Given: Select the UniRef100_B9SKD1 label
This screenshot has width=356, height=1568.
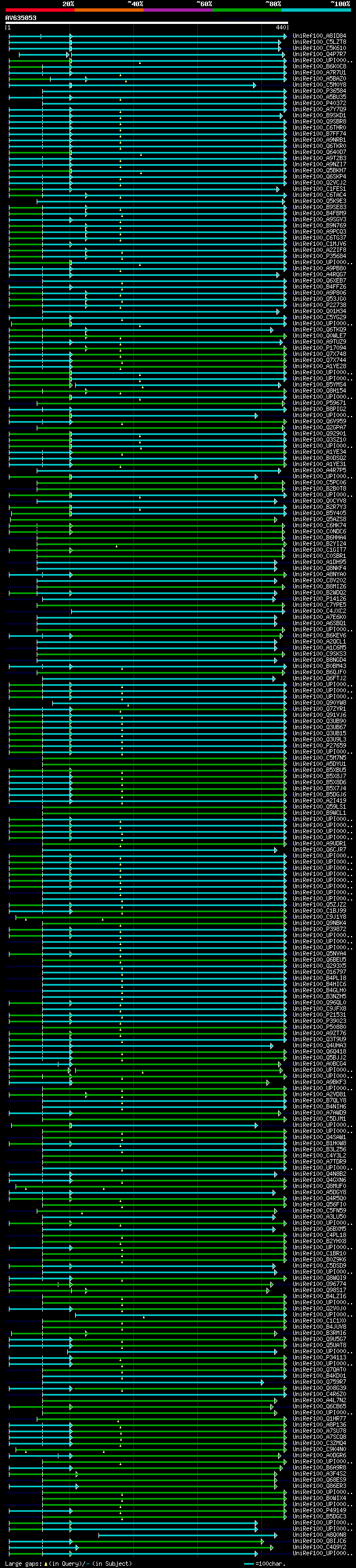Looking at the screenshot, I should click(319, 115).
